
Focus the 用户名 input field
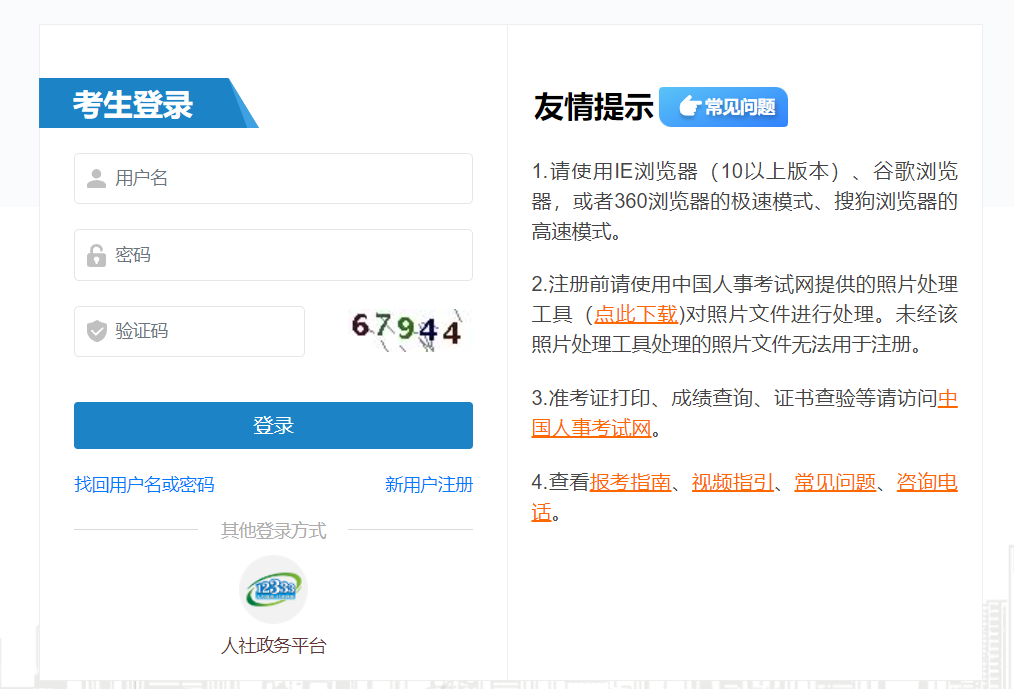click(x=290, y=179)
